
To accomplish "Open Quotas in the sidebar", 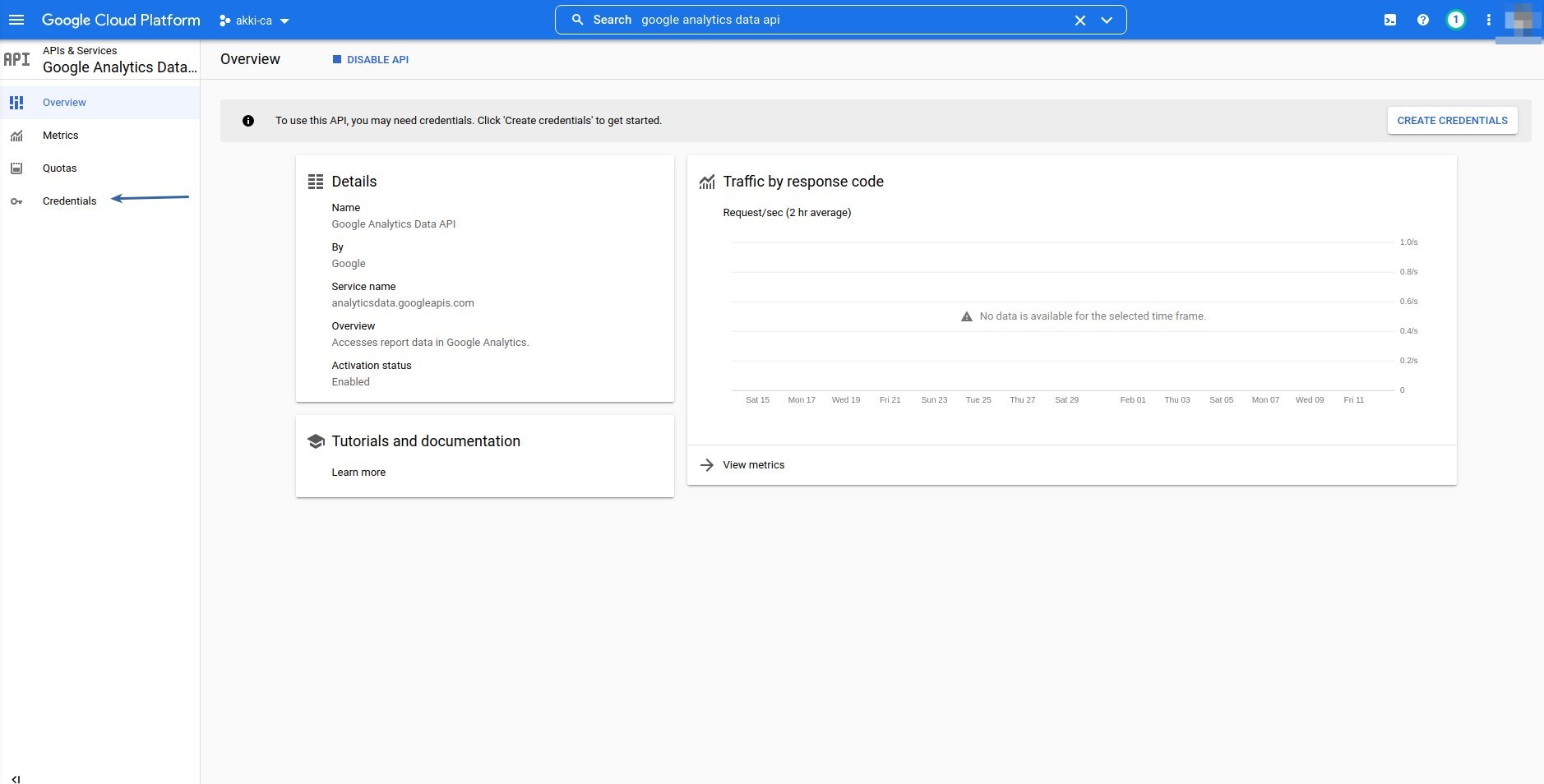I will pyautogui.click(x=59, y=168).
